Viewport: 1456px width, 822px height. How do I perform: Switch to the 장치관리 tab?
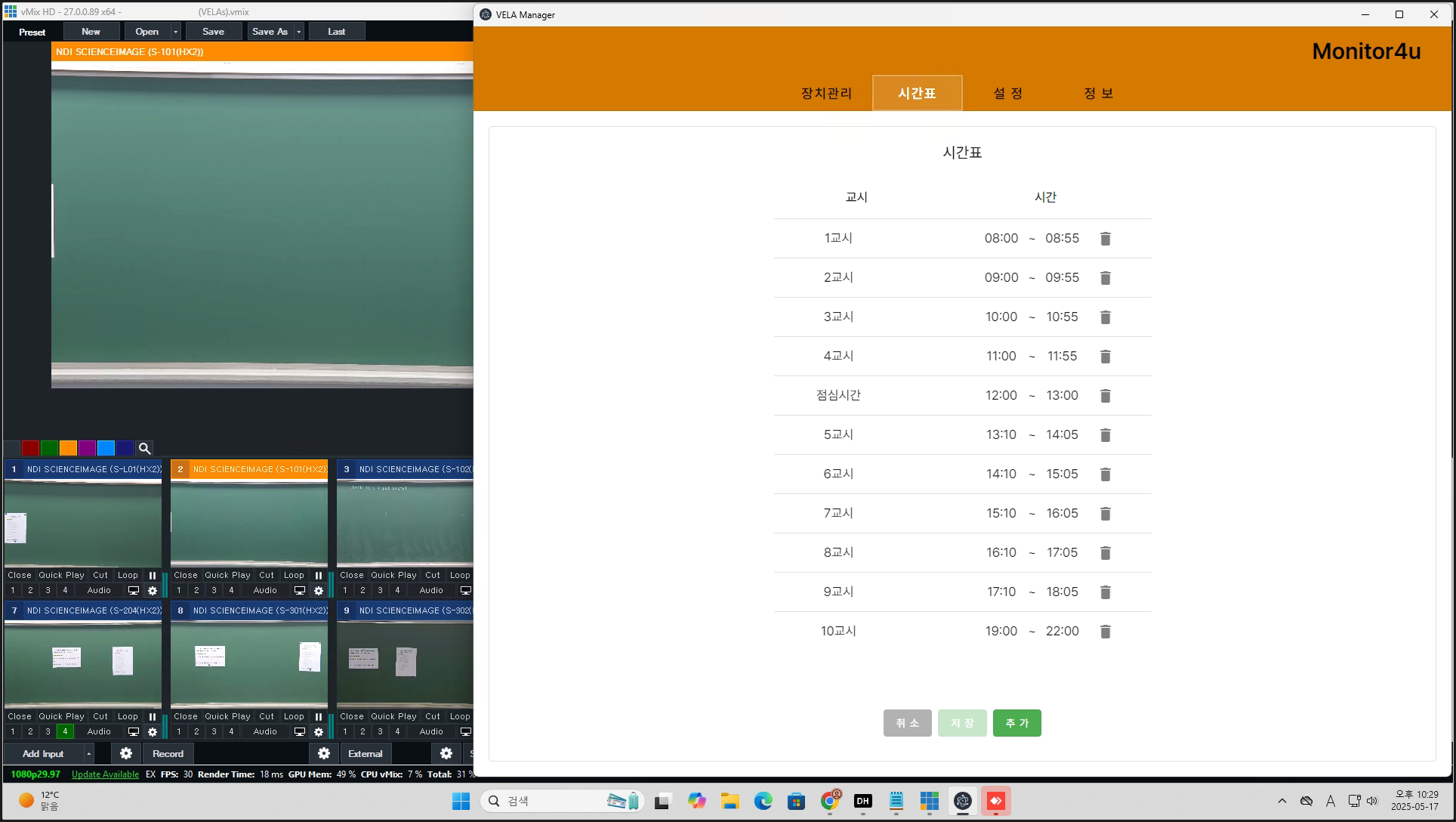tap(826, 93)
